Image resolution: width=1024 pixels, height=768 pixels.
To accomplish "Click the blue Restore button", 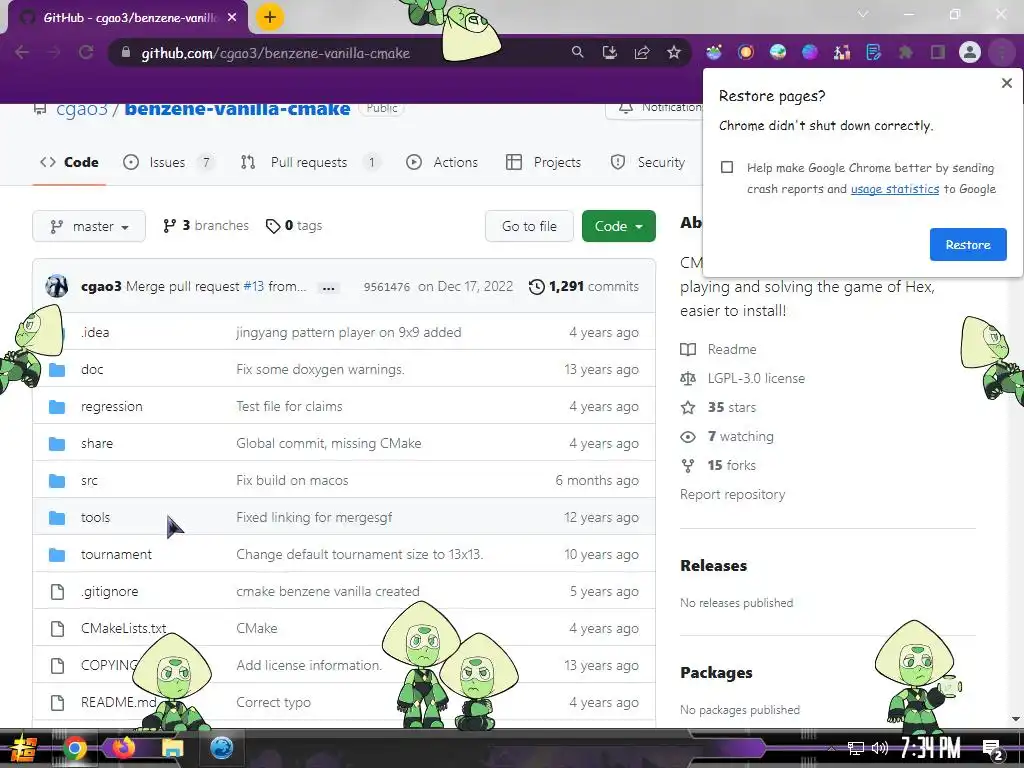I will (968, 244).
